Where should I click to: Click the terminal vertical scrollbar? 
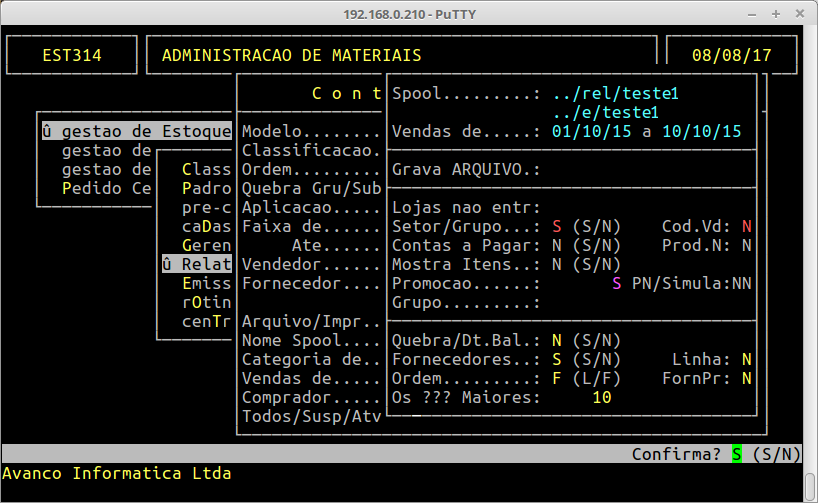point(811,250)
